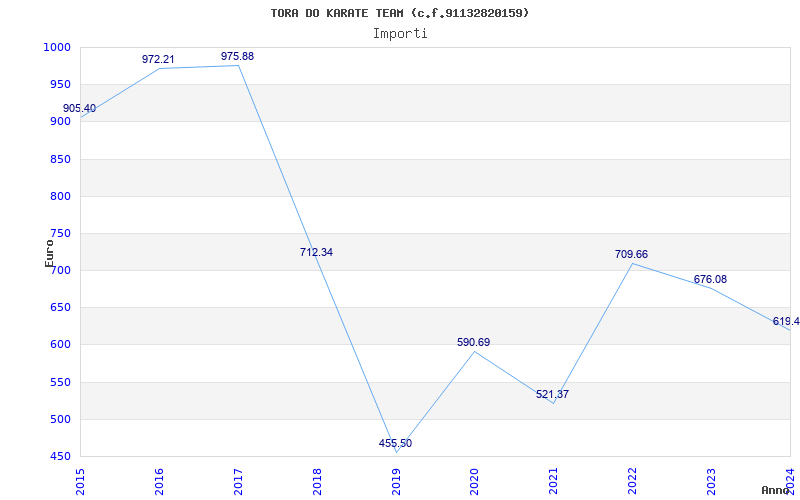Click the 850 y-axis tick label
Image resolution: width=800 pixels, height=500 pixels.
coord(60,159)
